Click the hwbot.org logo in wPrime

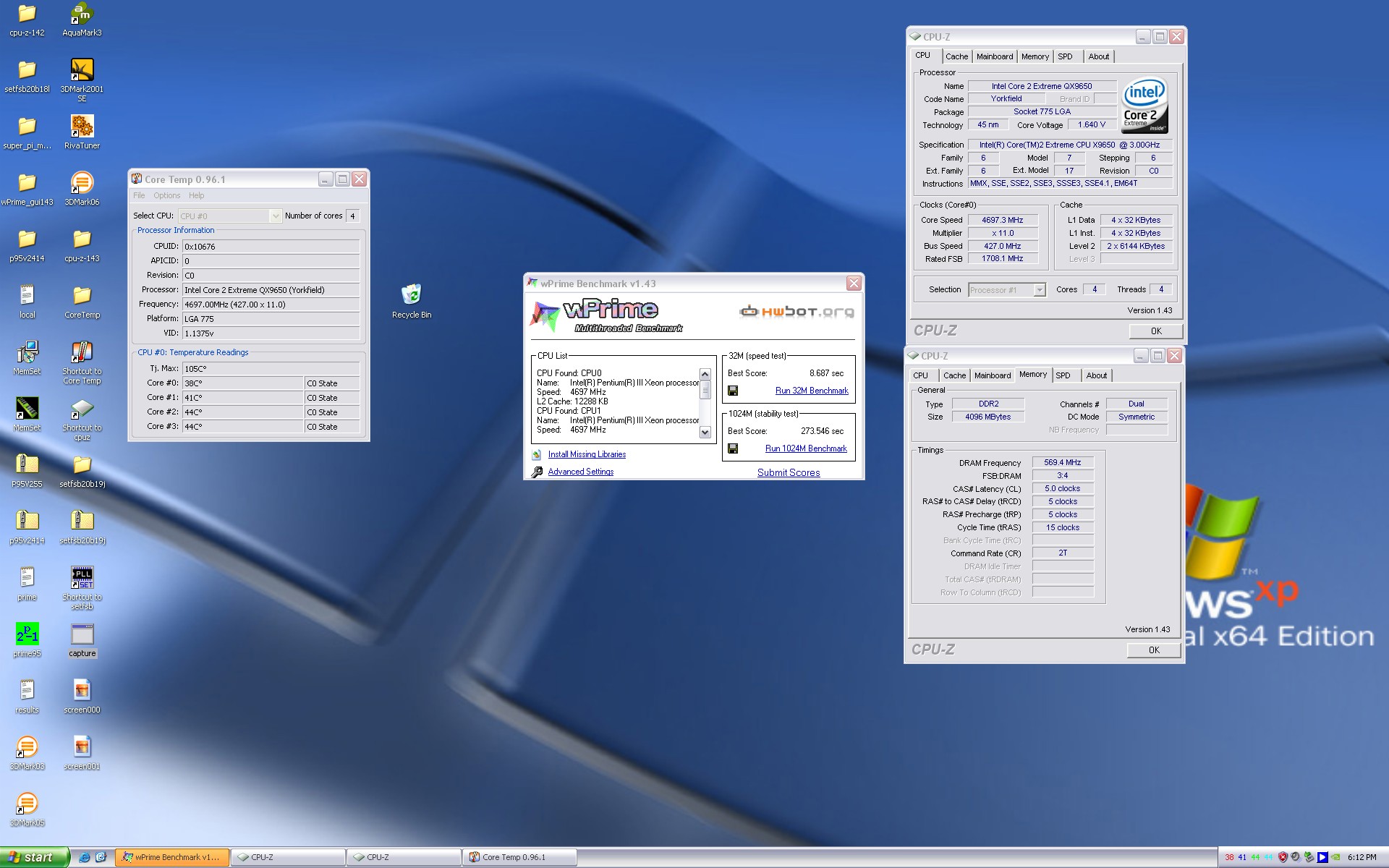797,312
